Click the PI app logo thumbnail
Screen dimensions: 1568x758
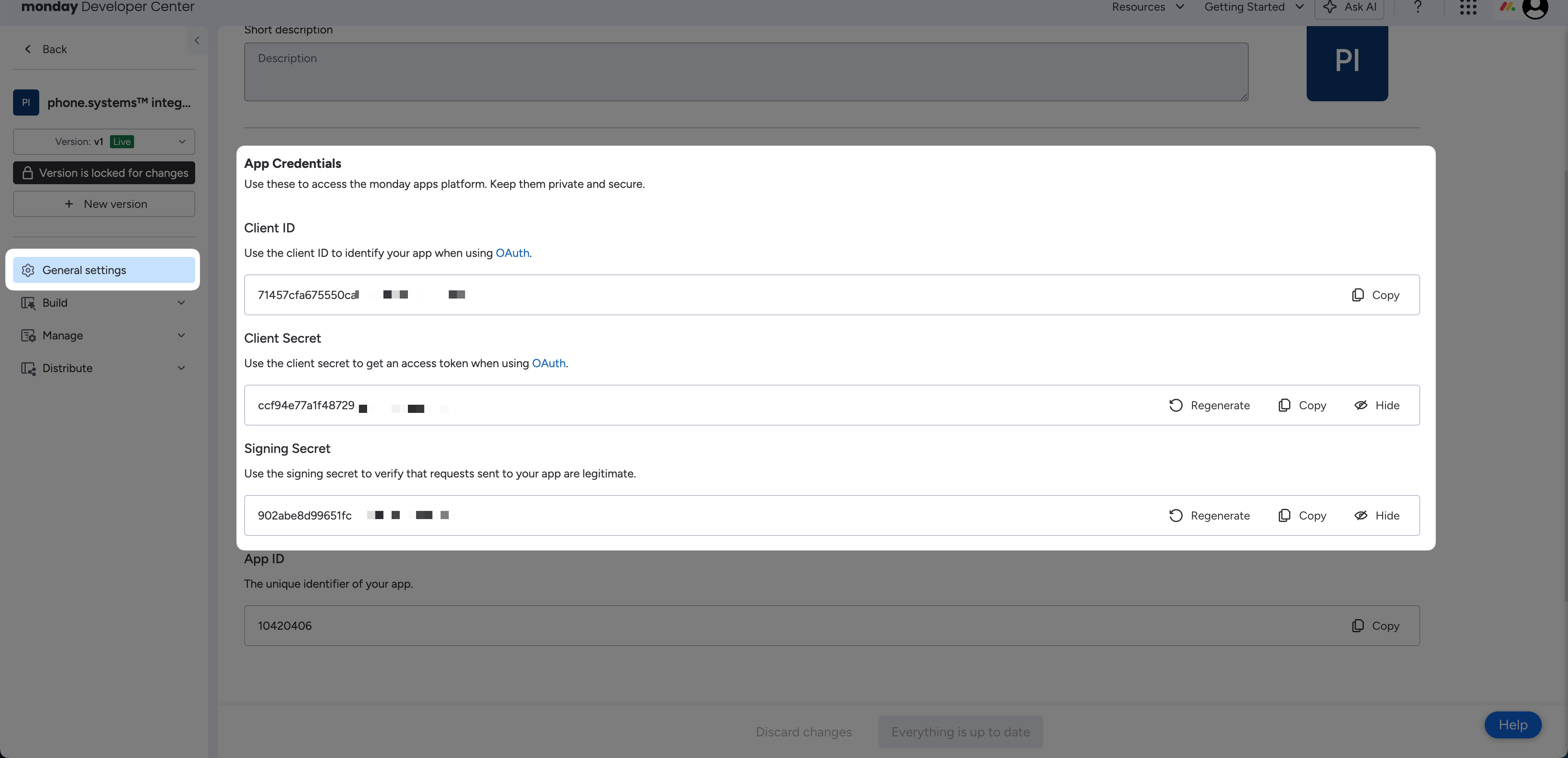click(x=1347, y=63)
